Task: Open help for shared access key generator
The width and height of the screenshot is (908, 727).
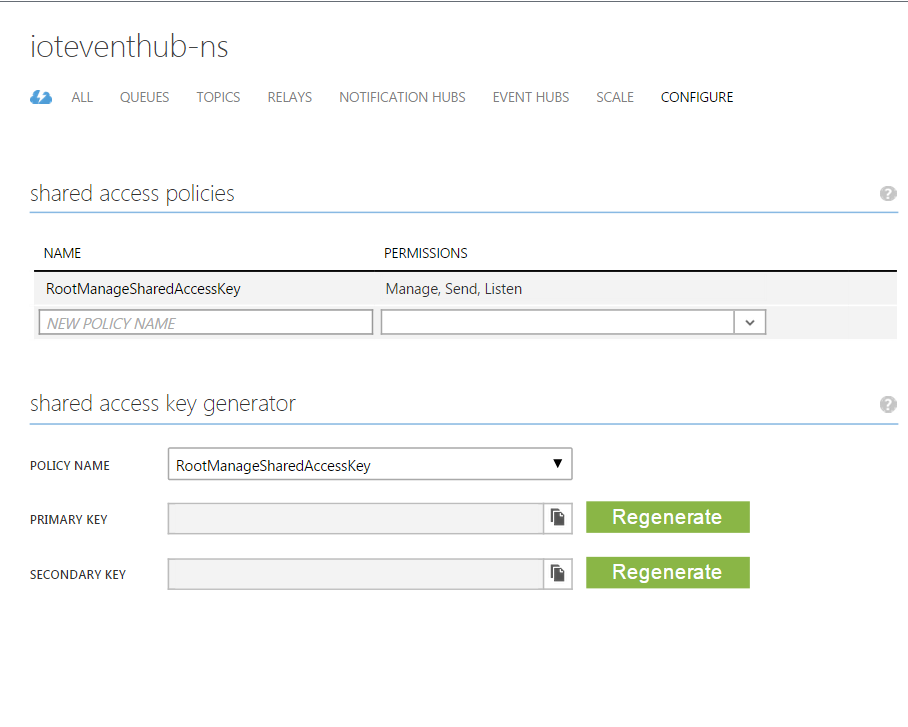Action: tap(888, 404)
